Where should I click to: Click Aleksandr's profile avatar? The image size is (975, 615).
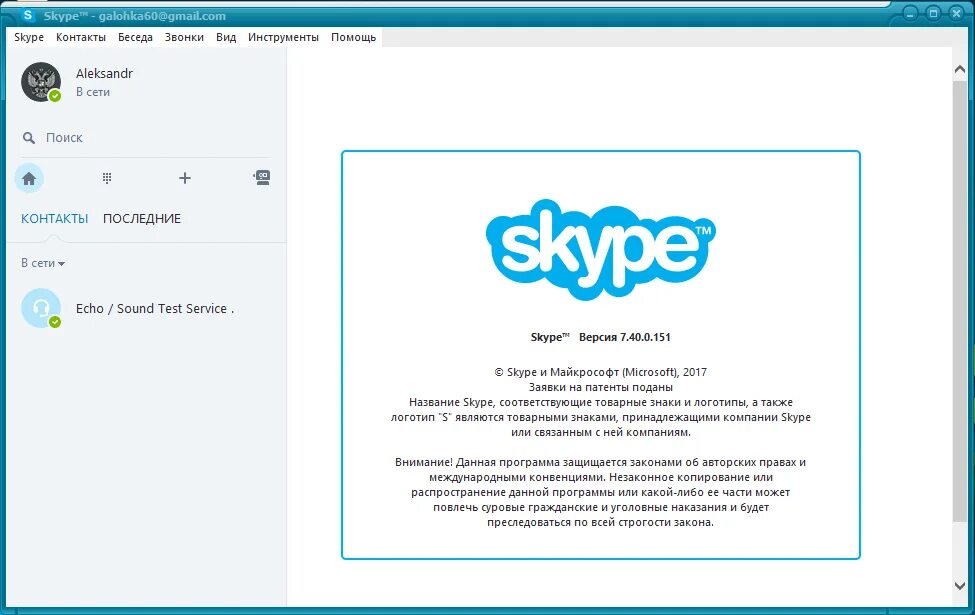coord(41,82)
